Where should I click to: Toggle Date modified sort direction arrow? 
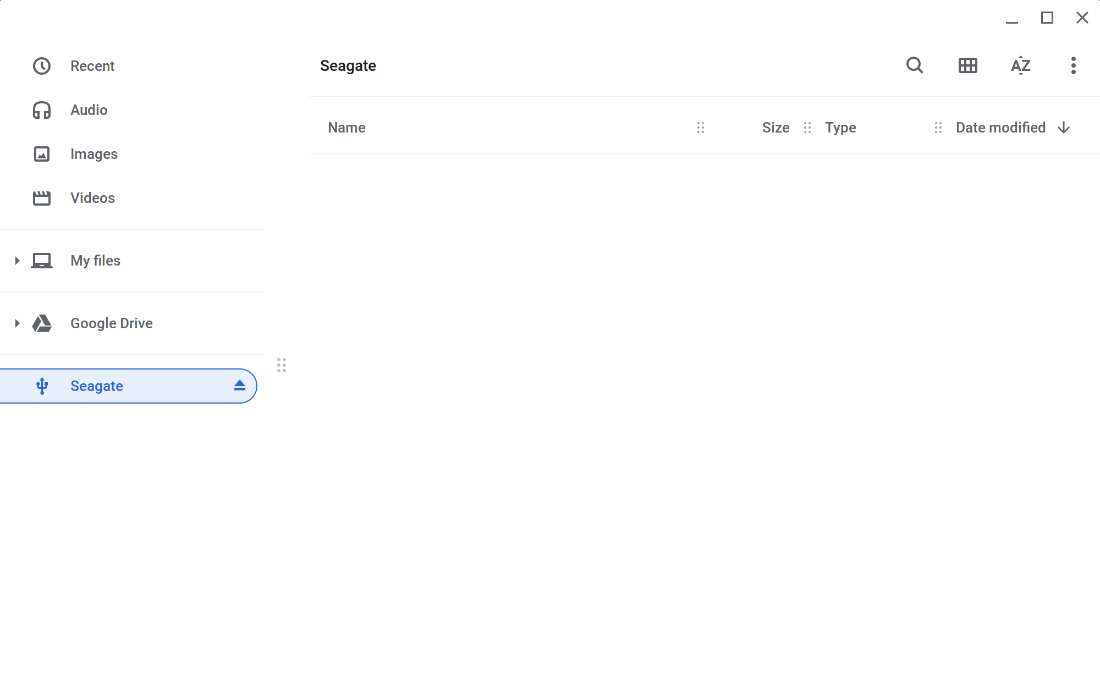tap(1064, 128)
